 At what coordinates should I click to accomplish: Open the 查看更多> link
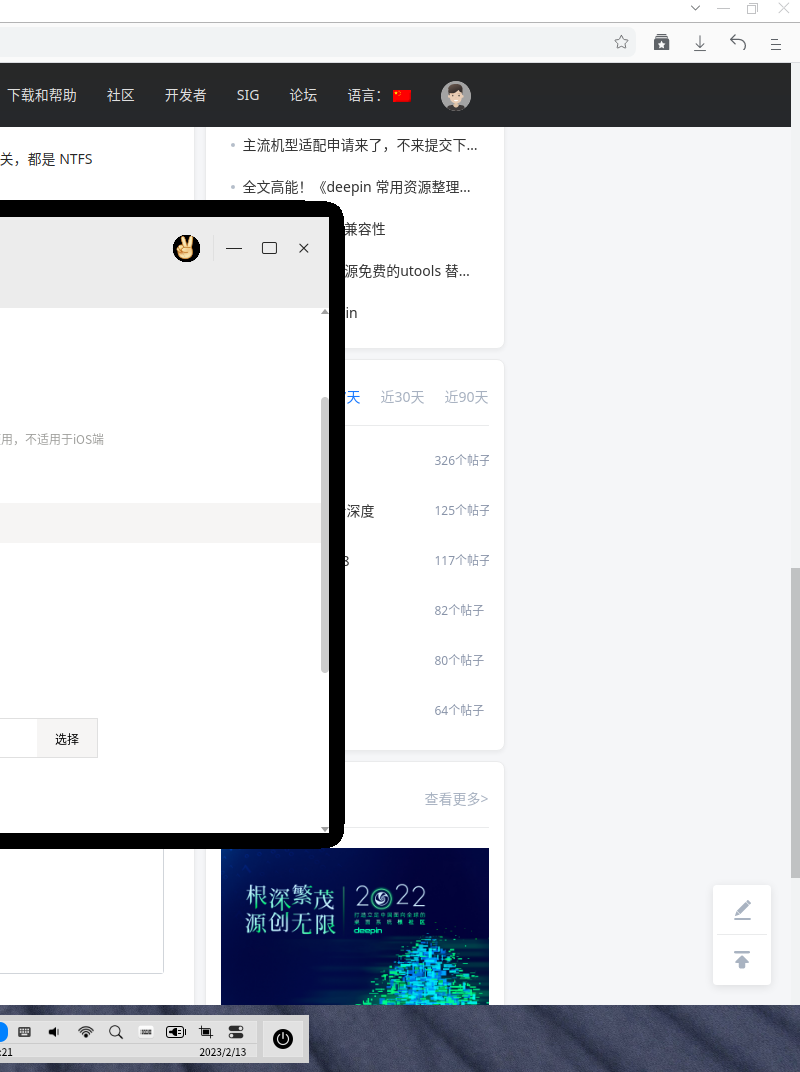pos(456,799)
